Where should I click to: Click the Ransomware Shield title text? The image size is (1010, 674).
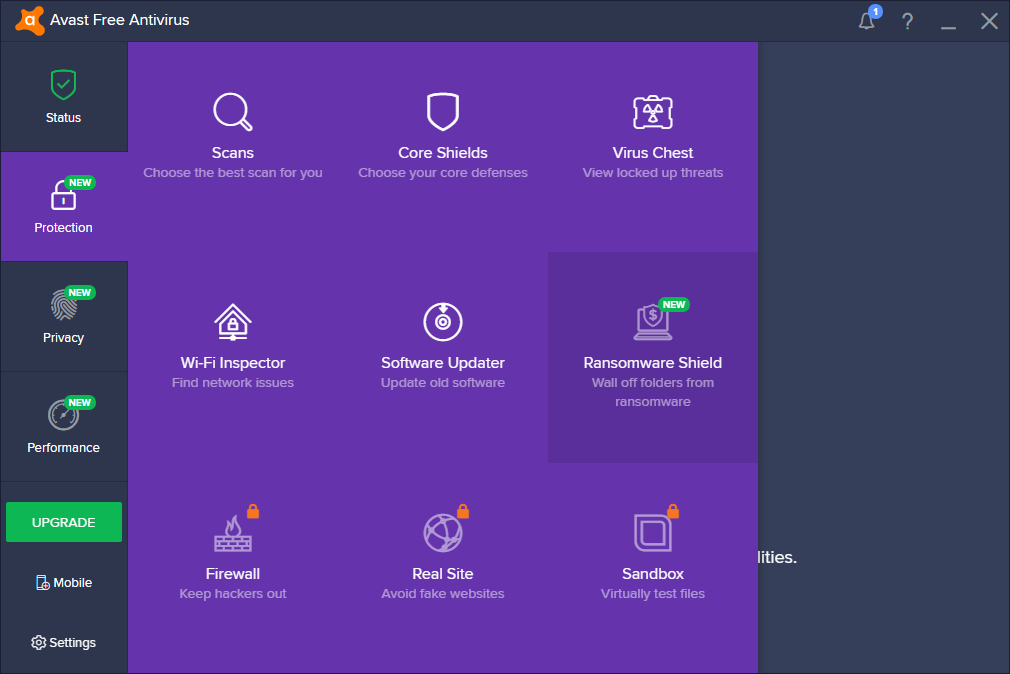[653, 363]
